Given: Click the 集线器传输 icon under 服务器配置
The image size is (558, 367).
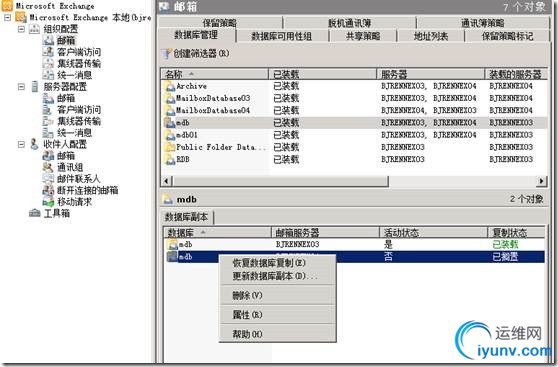Looking at the screenshot, I should (48, 121).
